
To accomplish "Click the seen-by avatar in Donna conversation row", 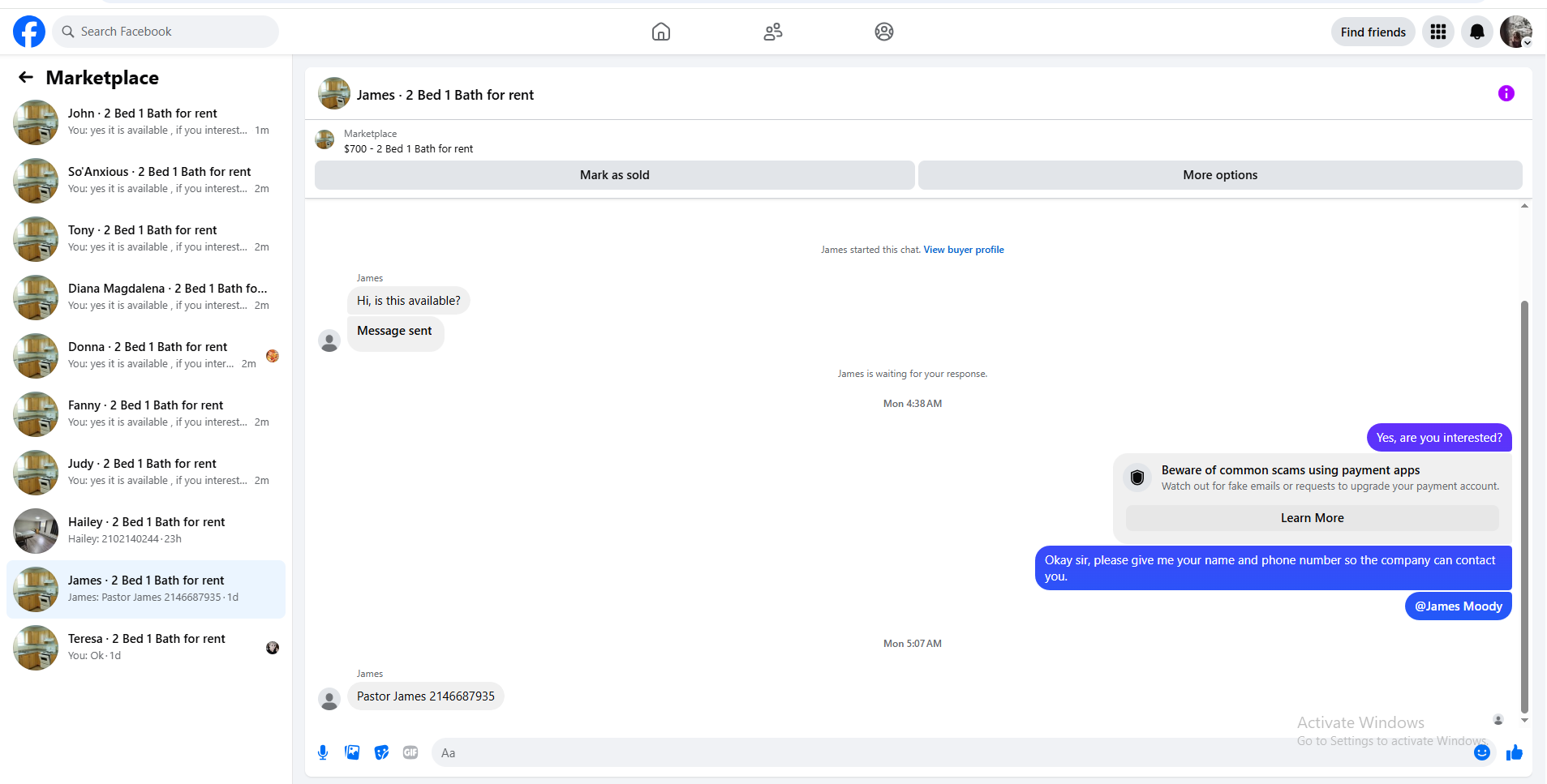I will click(x=273, y=356).
